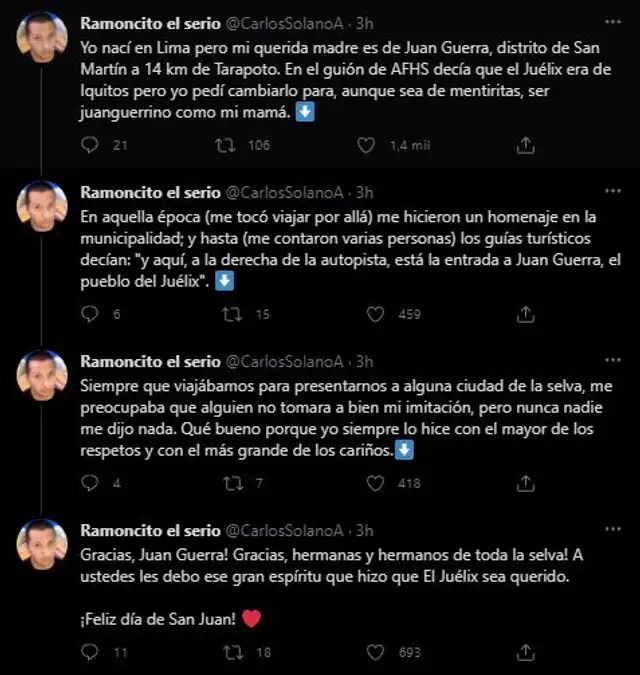Open the Ramoncito el serio name on the last tweet
This screenshot has height=675, width=640.
pos(150,530)
